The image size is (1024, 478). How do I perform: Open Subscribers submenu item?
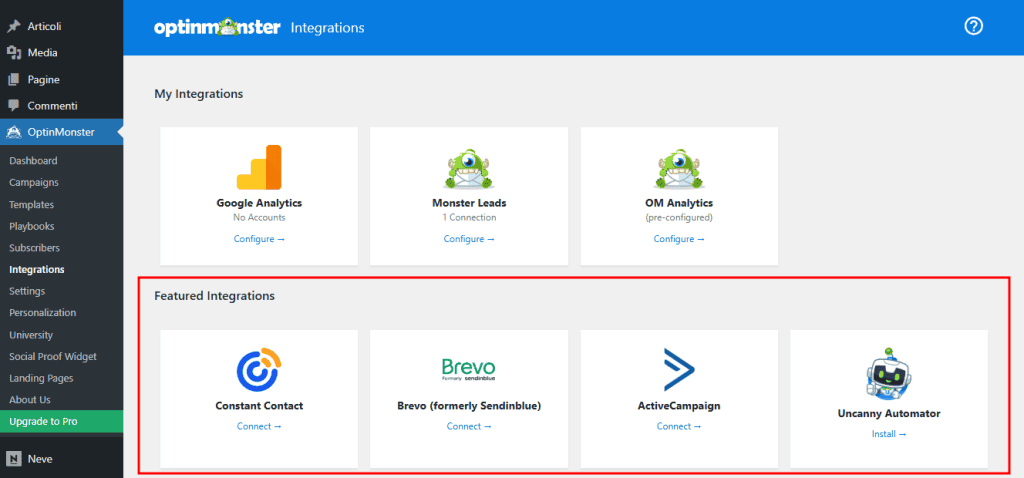pos(35,247)
